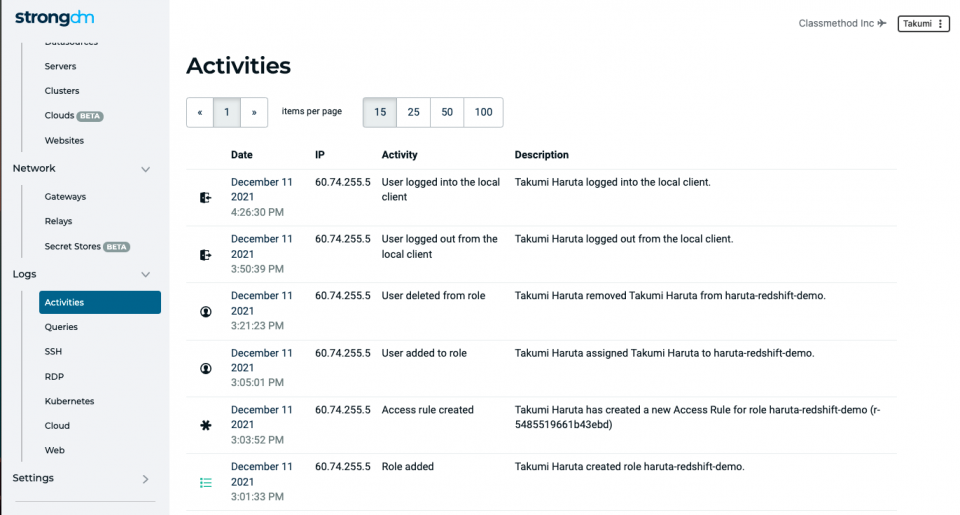This screenshot has width=960, height=515.
Task: Go to the next page of activities
Action: point(254,112)
